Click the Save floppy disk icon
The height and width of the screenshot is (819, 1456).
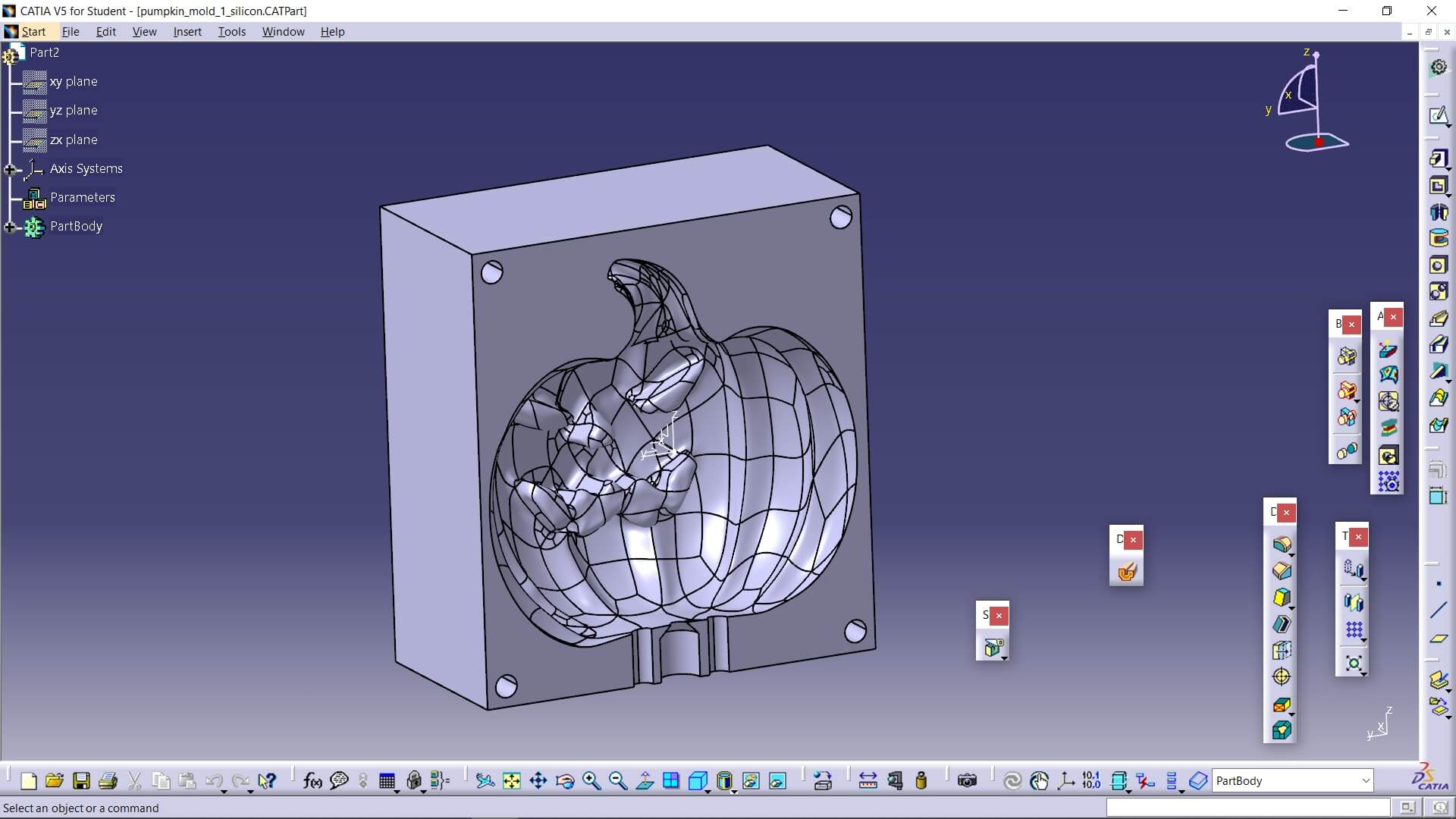(81, 781)
